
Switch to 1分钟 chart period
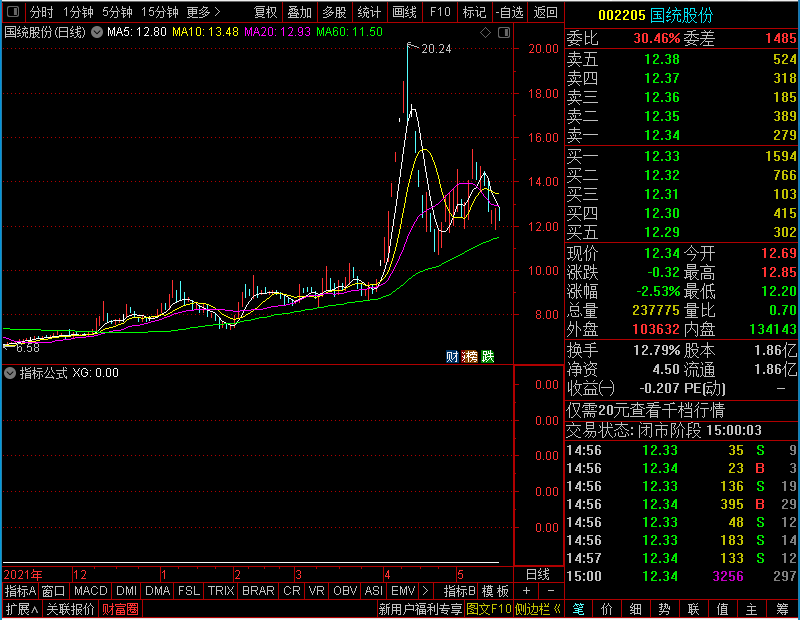(78, 12)
